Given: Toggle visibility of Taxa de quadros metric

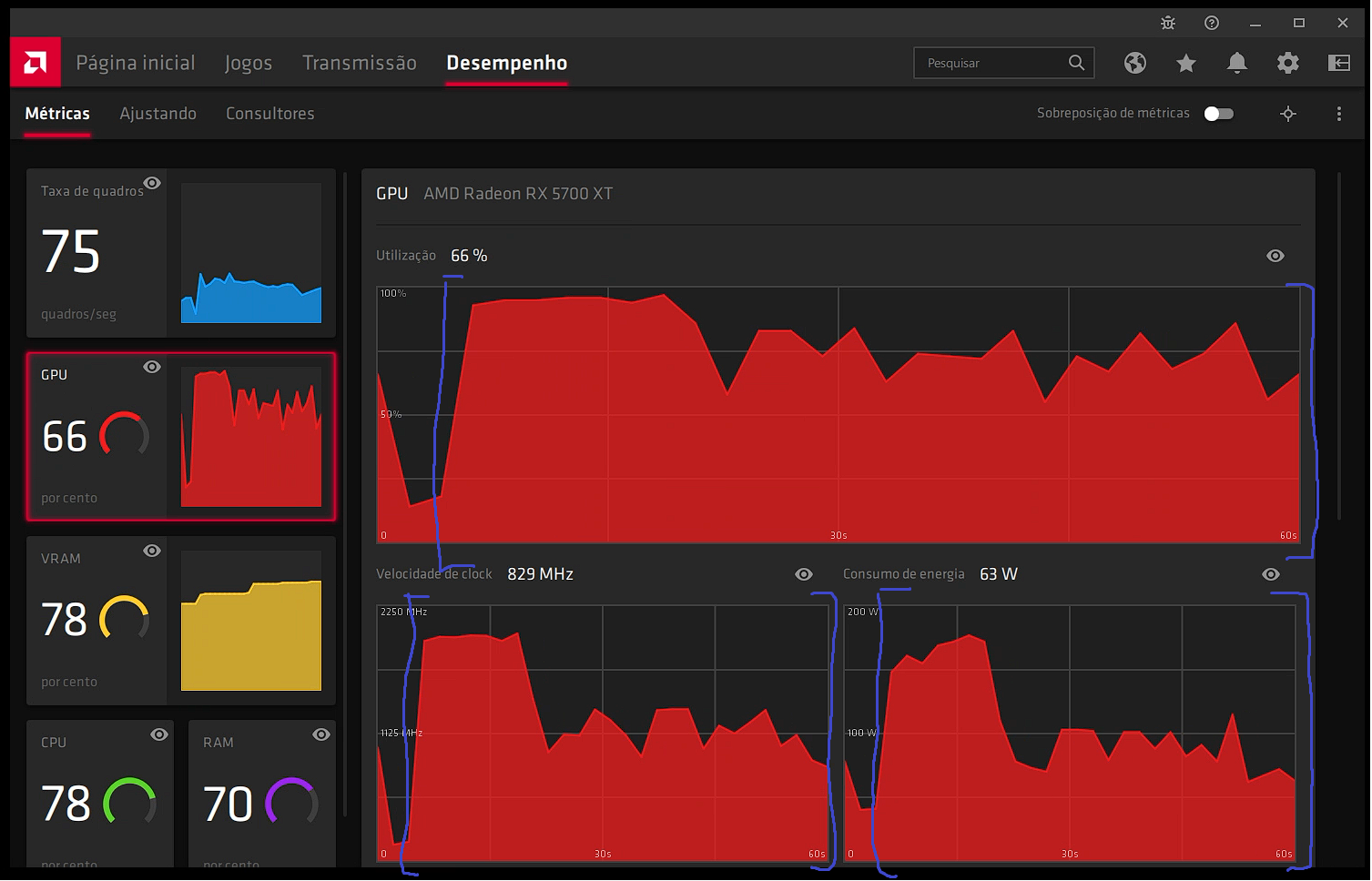Looking at the screenshot, I should 152,183.
